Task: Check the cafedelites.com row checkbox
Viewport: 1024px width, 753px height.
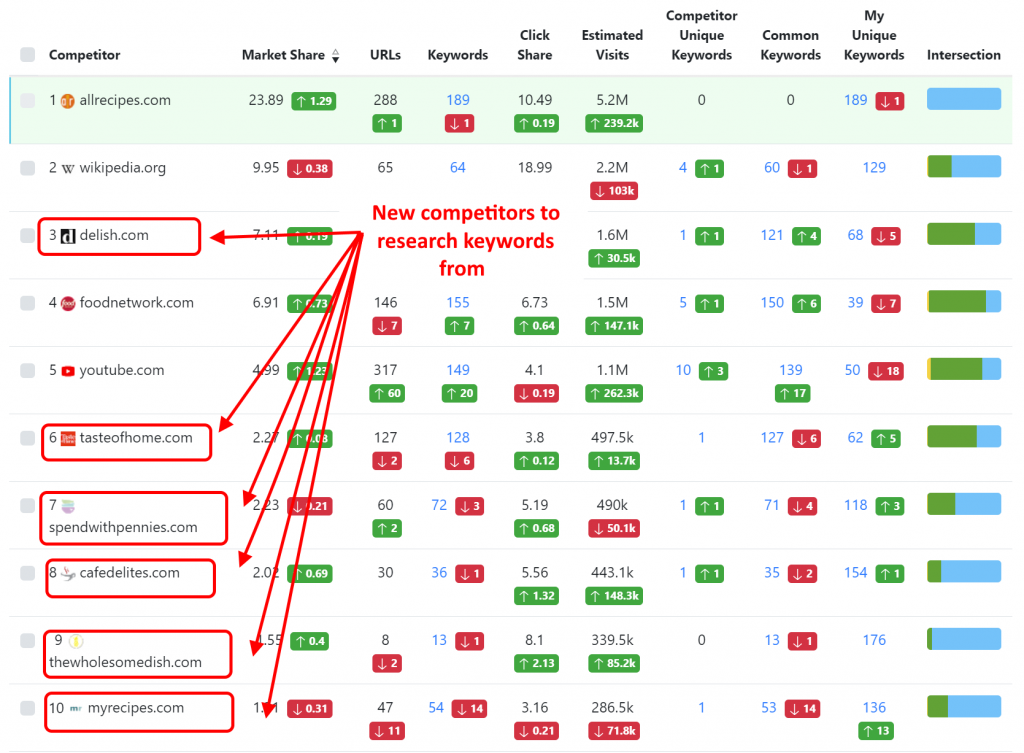Action: [27, 573]
